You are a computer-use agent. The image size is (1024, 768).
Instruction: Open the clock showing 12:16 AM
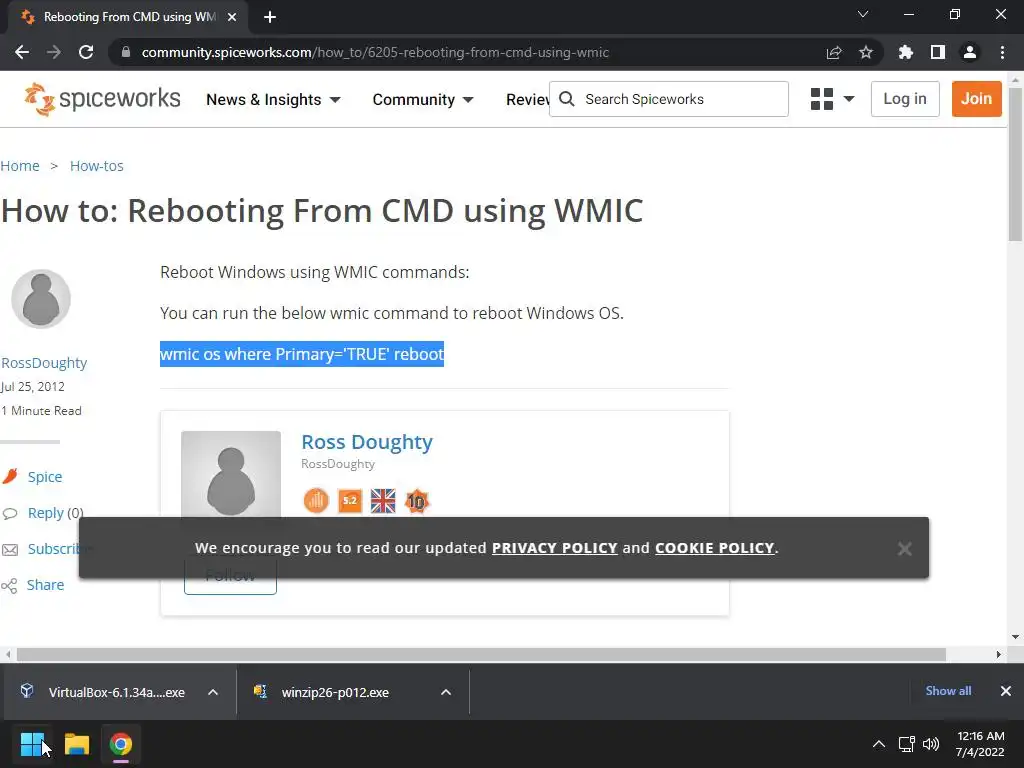[980, 744]
